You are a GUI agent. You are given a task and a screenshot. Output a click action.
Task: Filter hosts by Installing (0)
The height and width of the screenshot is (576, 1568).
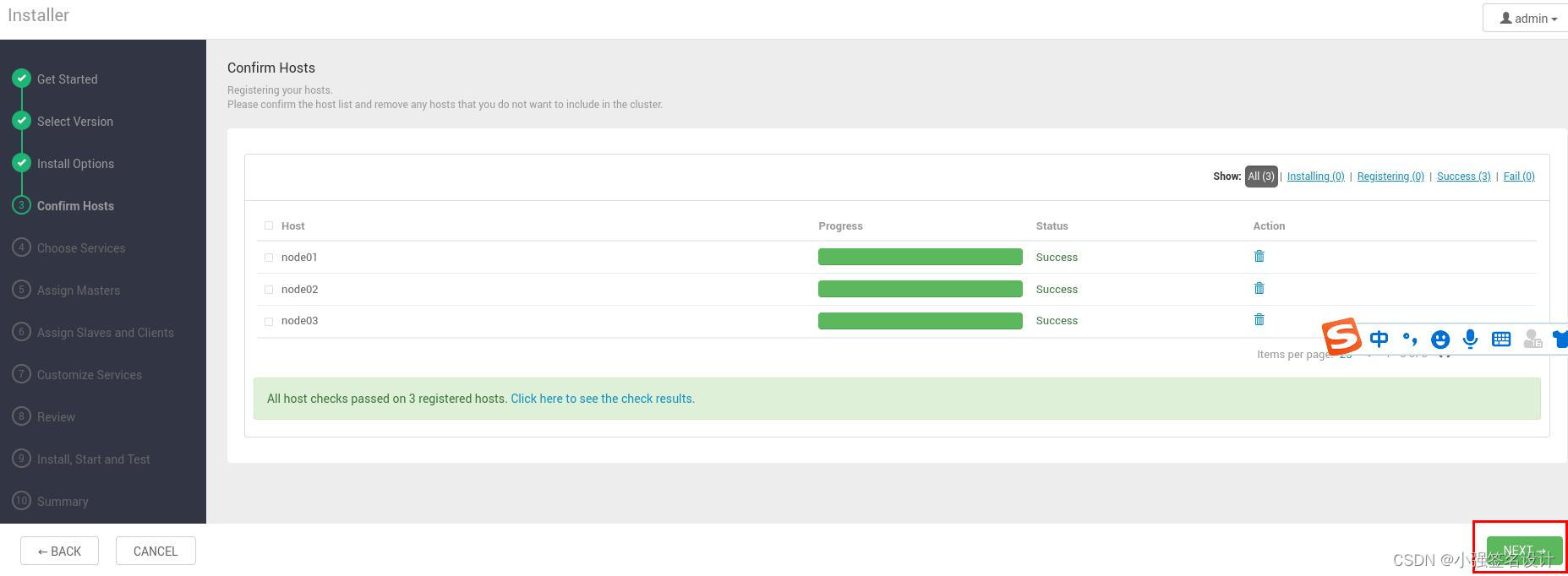pos(1315,177)
